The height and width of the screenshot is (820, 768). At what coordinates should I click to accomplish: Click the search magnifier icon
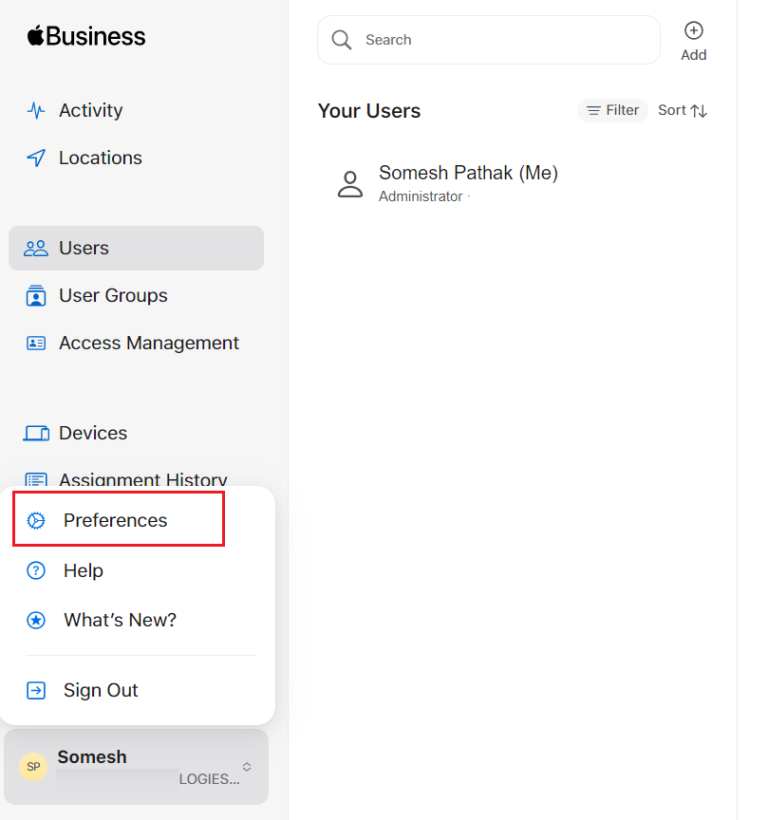tap(341, 40)
